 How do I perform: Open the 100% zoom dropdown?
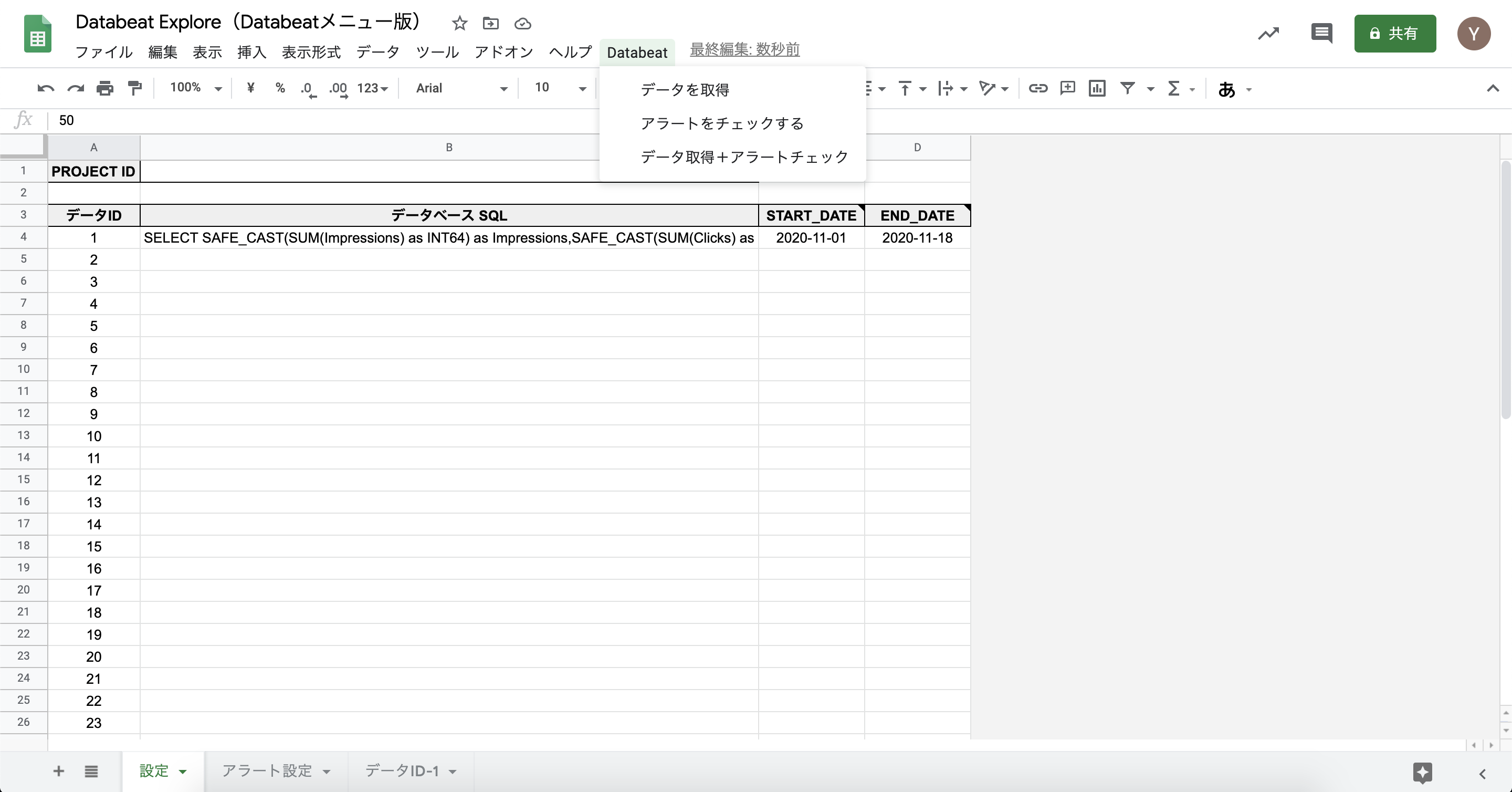point(195,88)
